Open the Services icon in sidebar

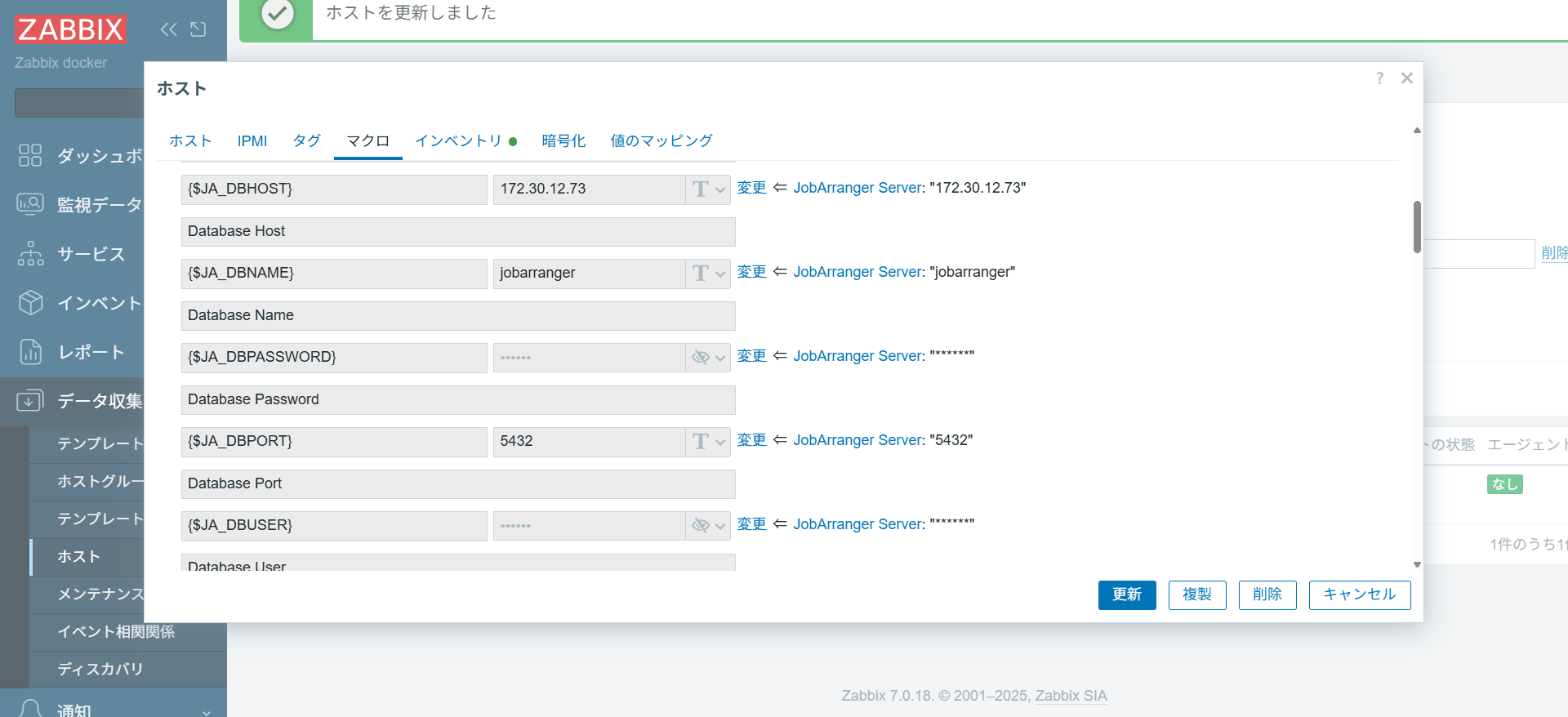pos(30,253)
